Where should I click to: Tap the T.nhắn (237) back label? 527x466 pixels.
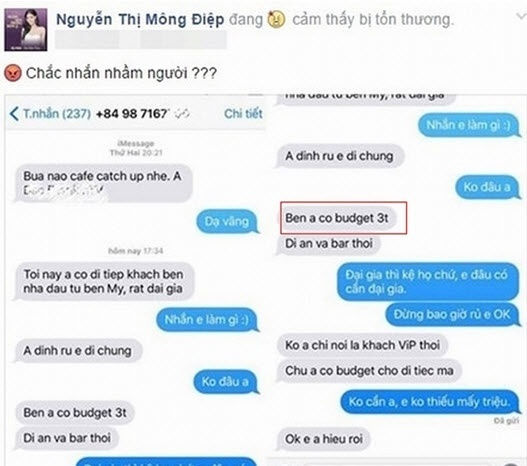click(x=57, y=114)
